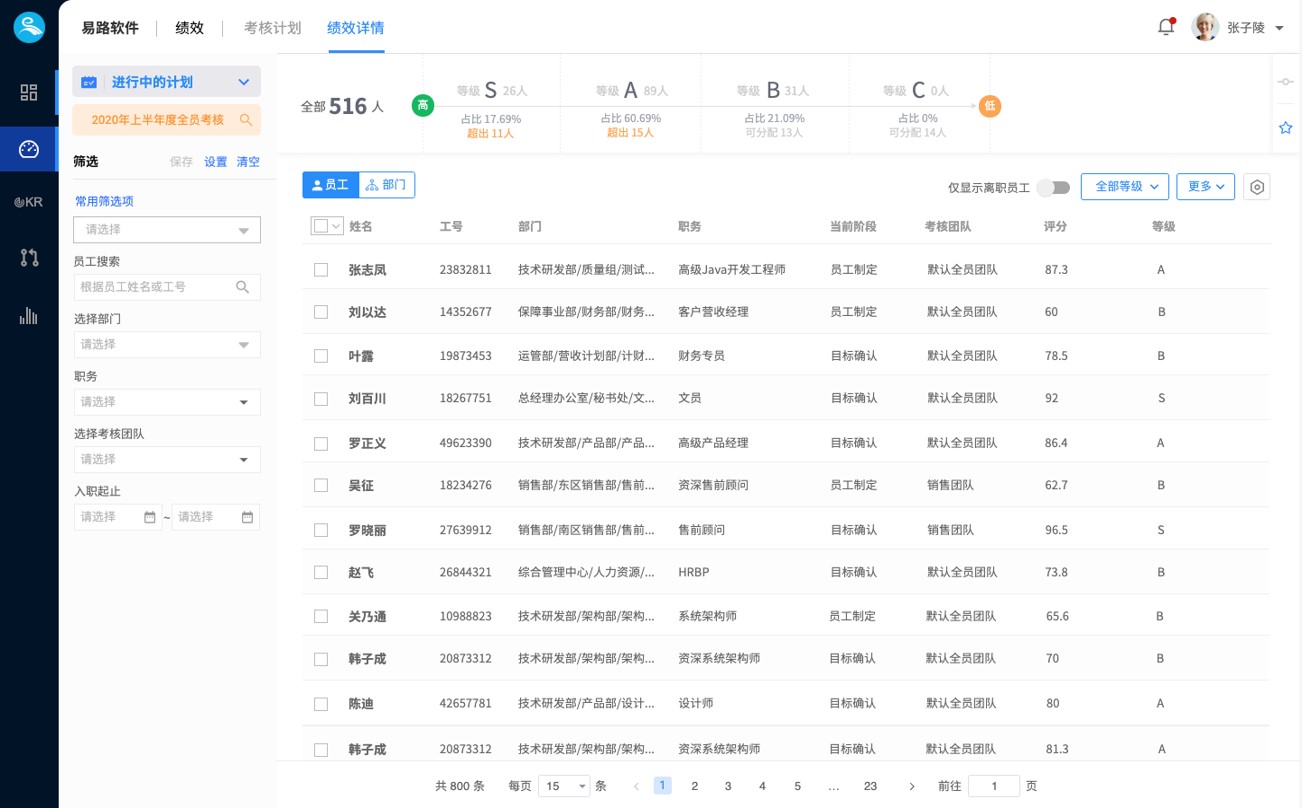Open the 选择部门 dropdown
Viewport: 1302px width, 808px height.
pyautogui.click(x=166, y=344)
